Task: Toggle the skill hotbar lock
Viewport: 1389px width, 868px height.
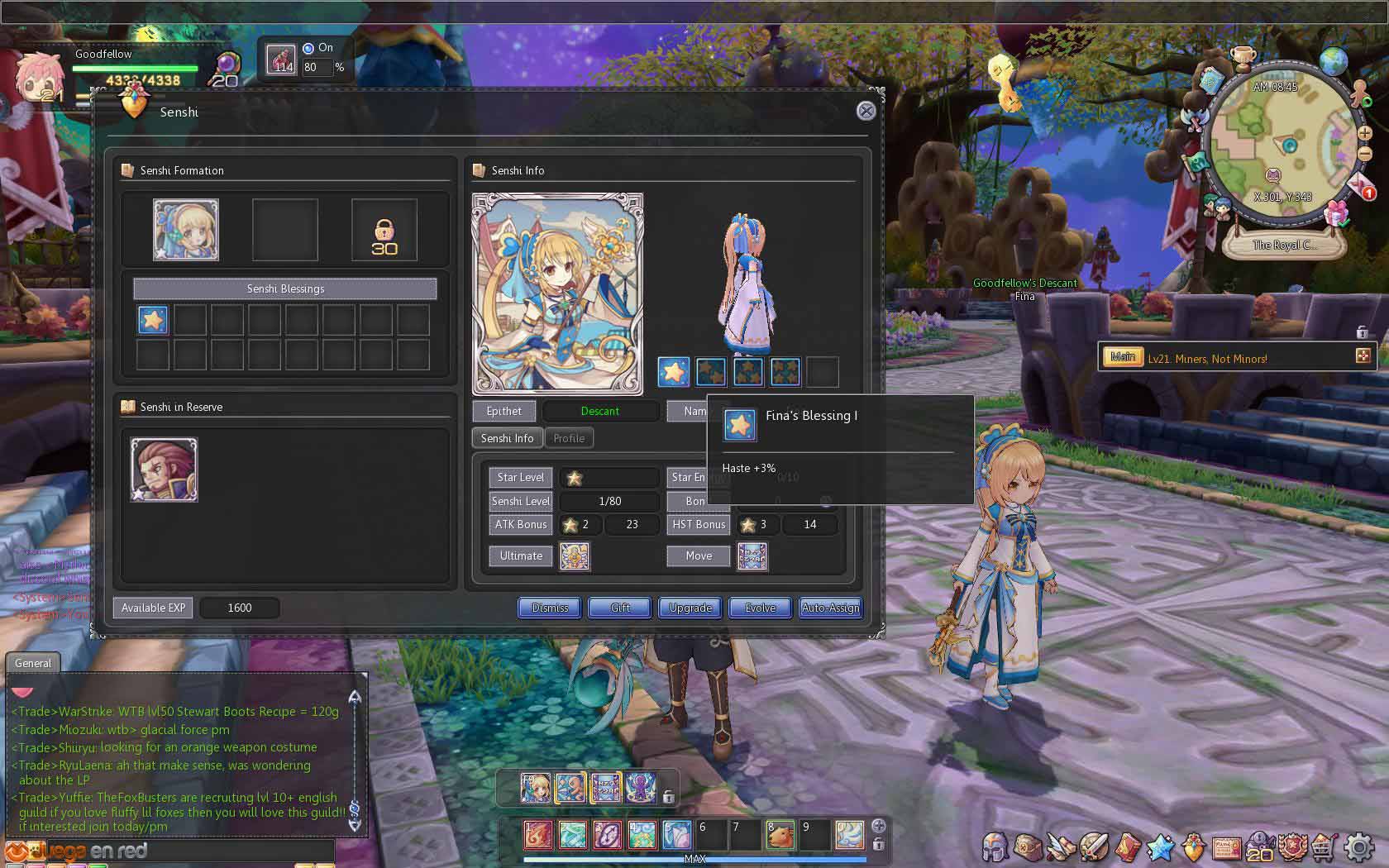Action: (x=878, y=845)
